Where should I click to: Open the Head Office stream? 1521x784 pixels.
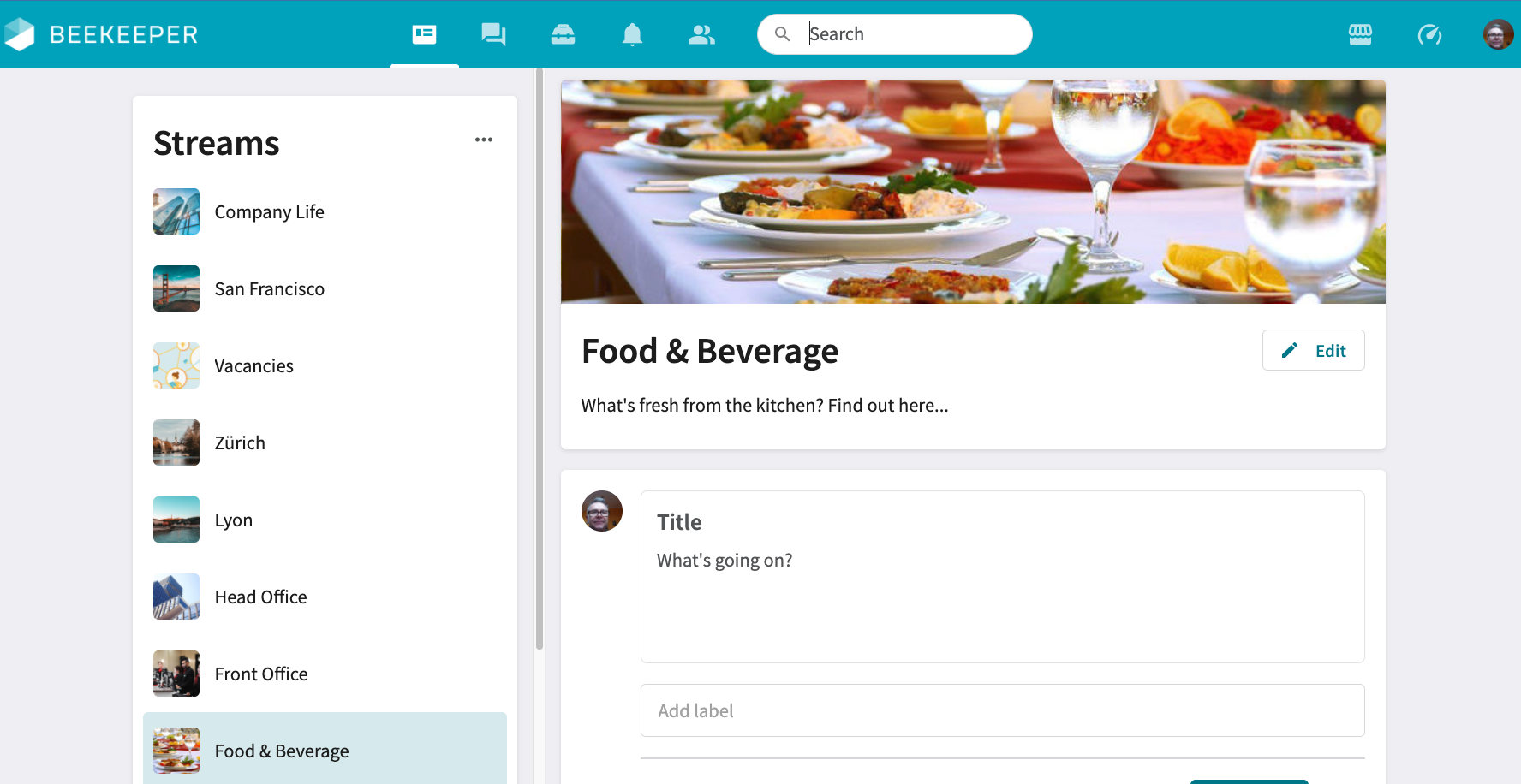(260, 597)
